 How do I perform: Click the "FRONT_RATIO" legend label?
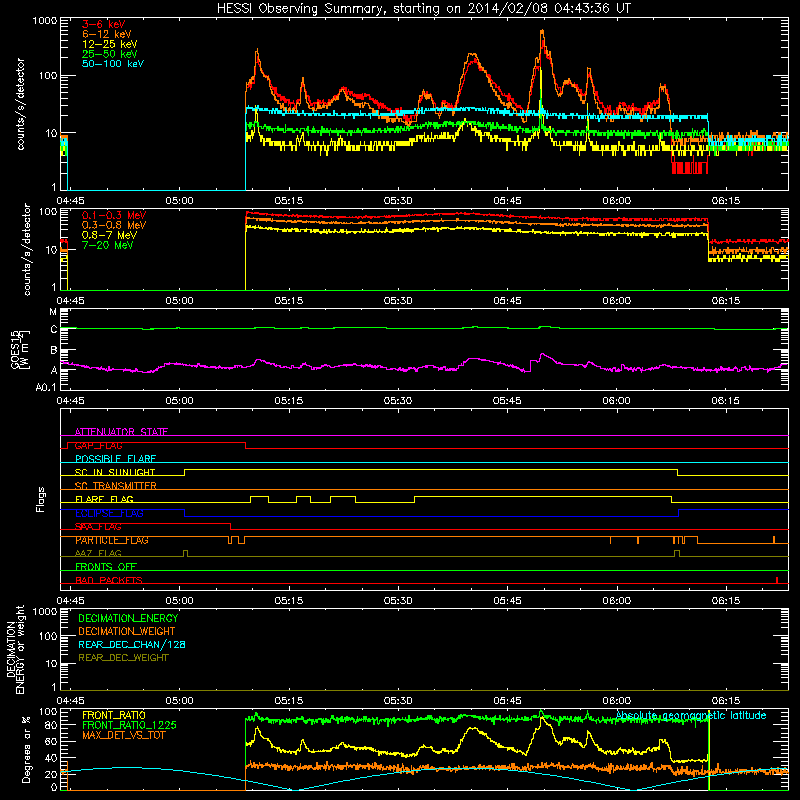[114, 715]
